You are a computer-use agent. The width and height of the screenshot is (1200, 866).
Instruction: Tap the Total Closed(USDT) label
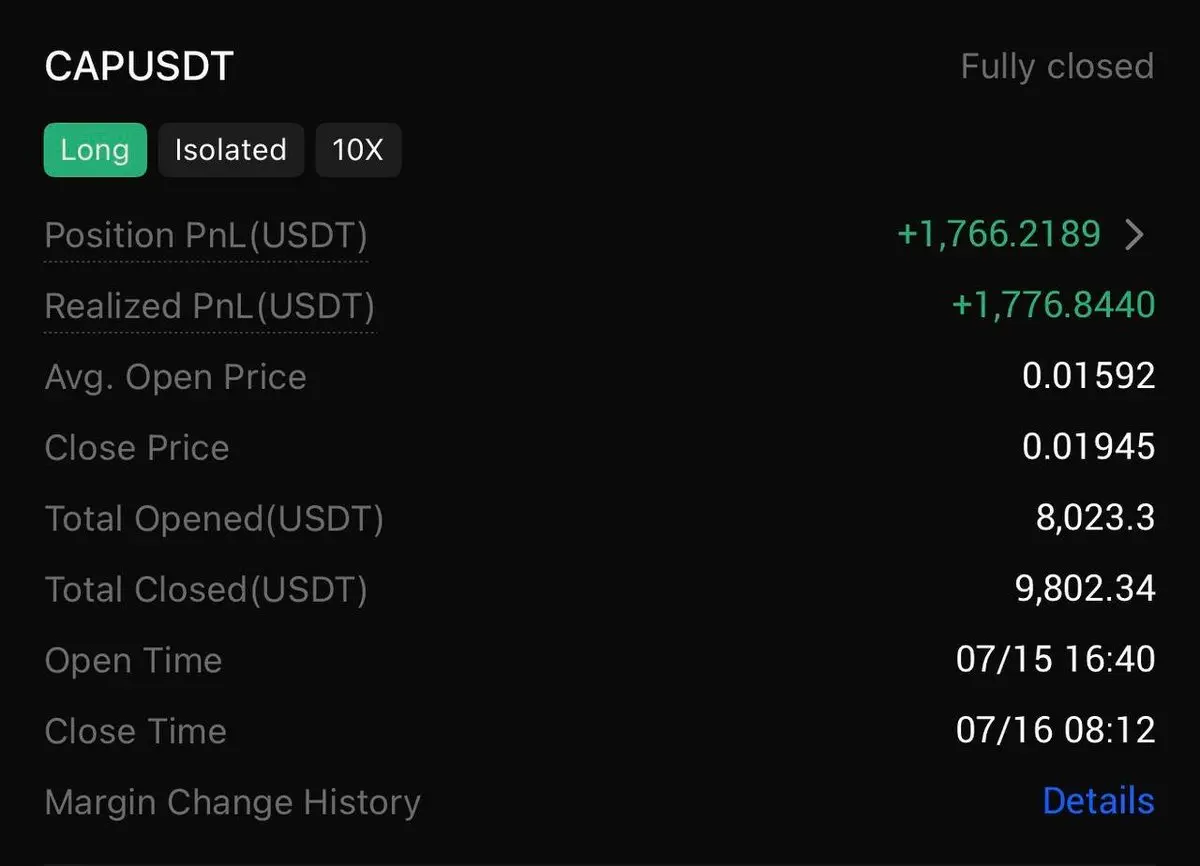(x=206, y=589)
